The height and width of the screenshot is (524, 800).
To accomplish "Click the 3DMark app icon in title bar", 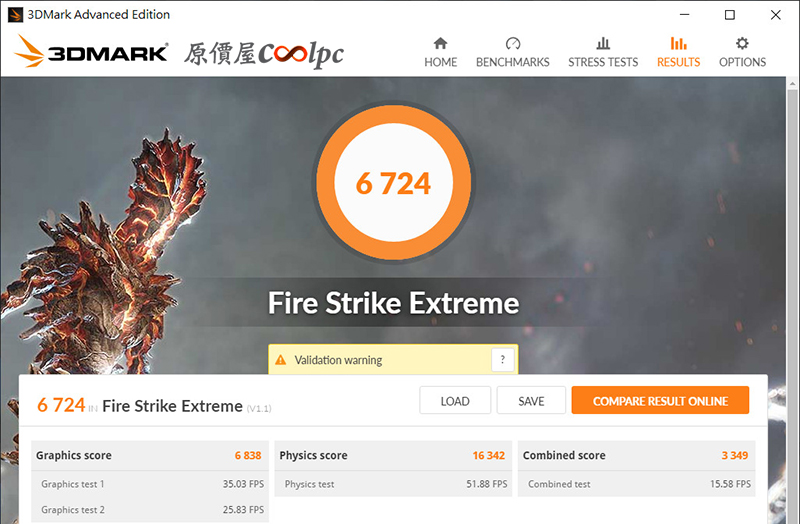I will 15,14.
